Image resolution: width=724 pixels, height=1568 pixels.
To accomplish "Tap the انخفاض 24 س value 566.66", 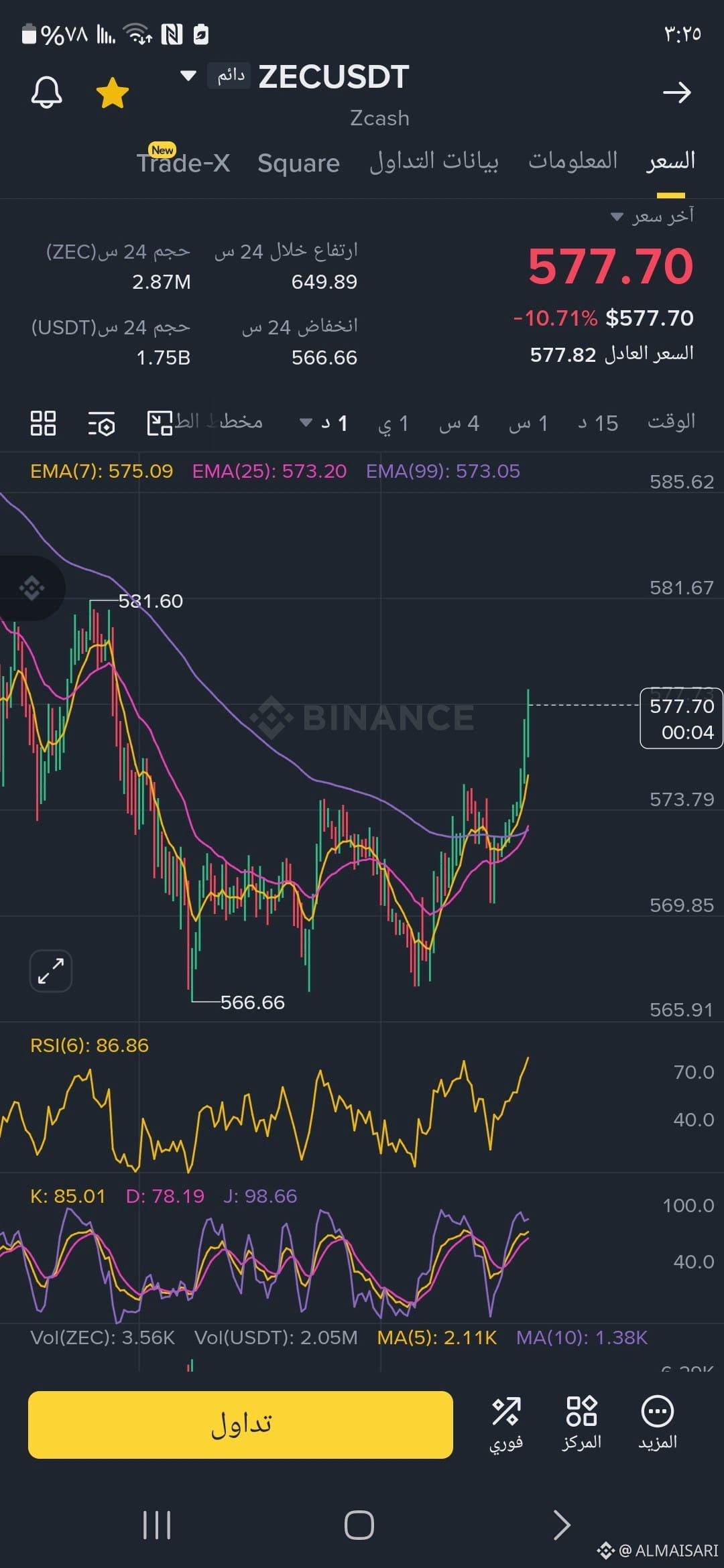I will pyautogui.click(x=324, y=357).
